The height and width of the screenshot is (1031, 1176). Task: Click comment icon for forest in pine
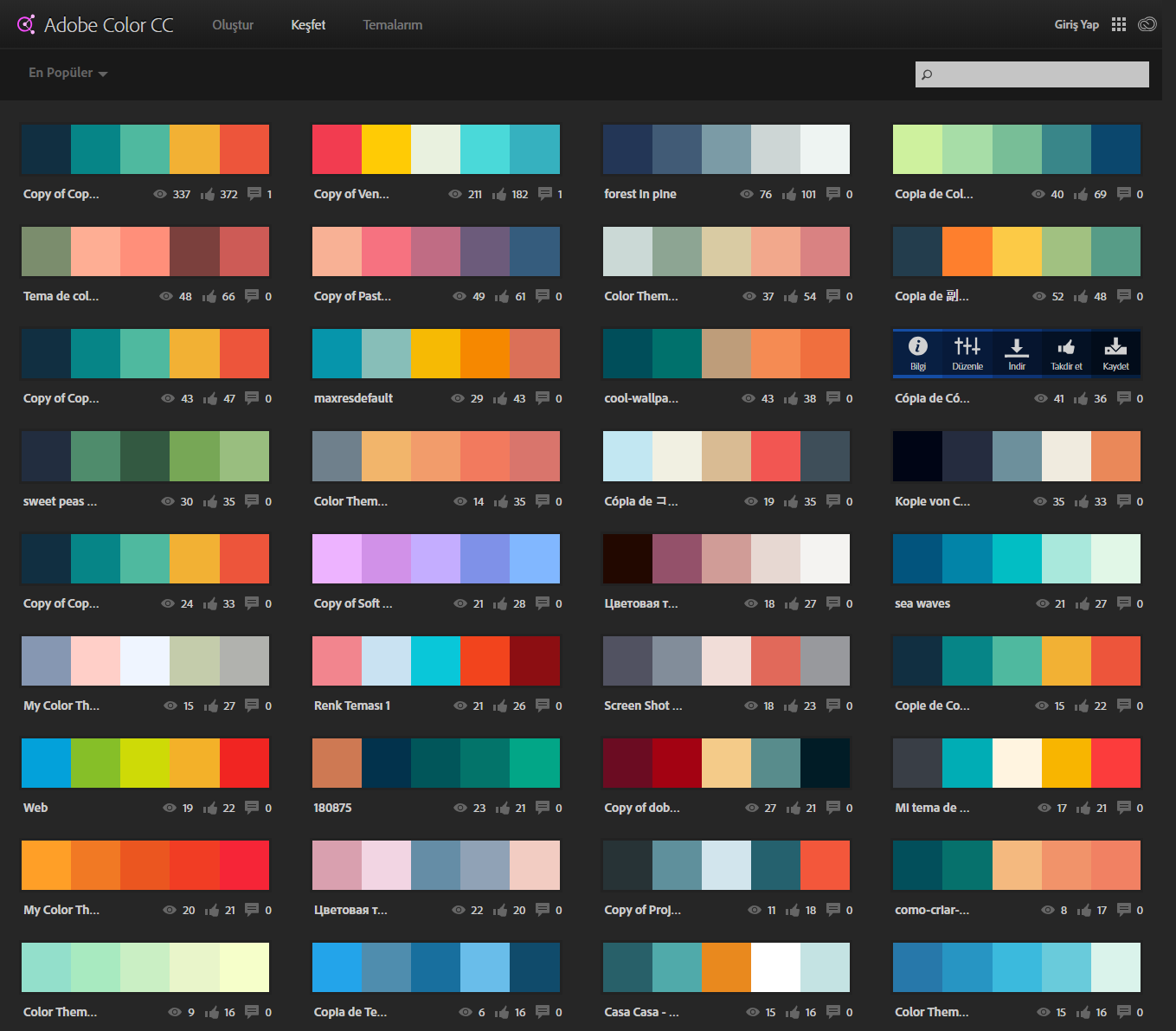click(x=833, y=194)
